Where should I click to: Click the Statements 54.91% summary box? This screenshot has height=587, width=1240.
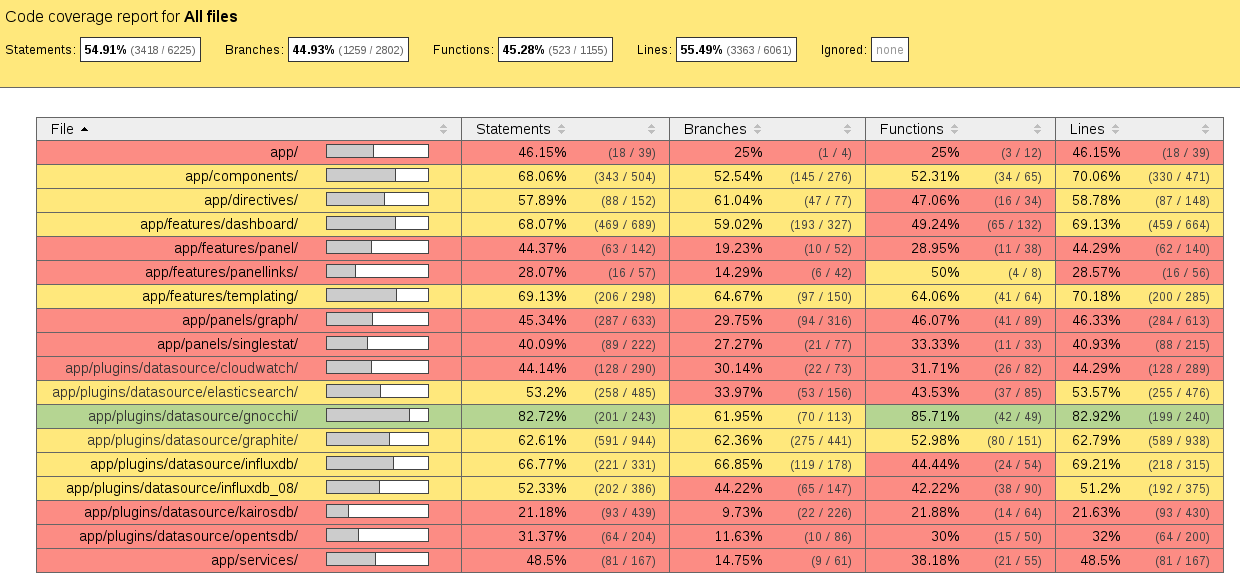140,50
